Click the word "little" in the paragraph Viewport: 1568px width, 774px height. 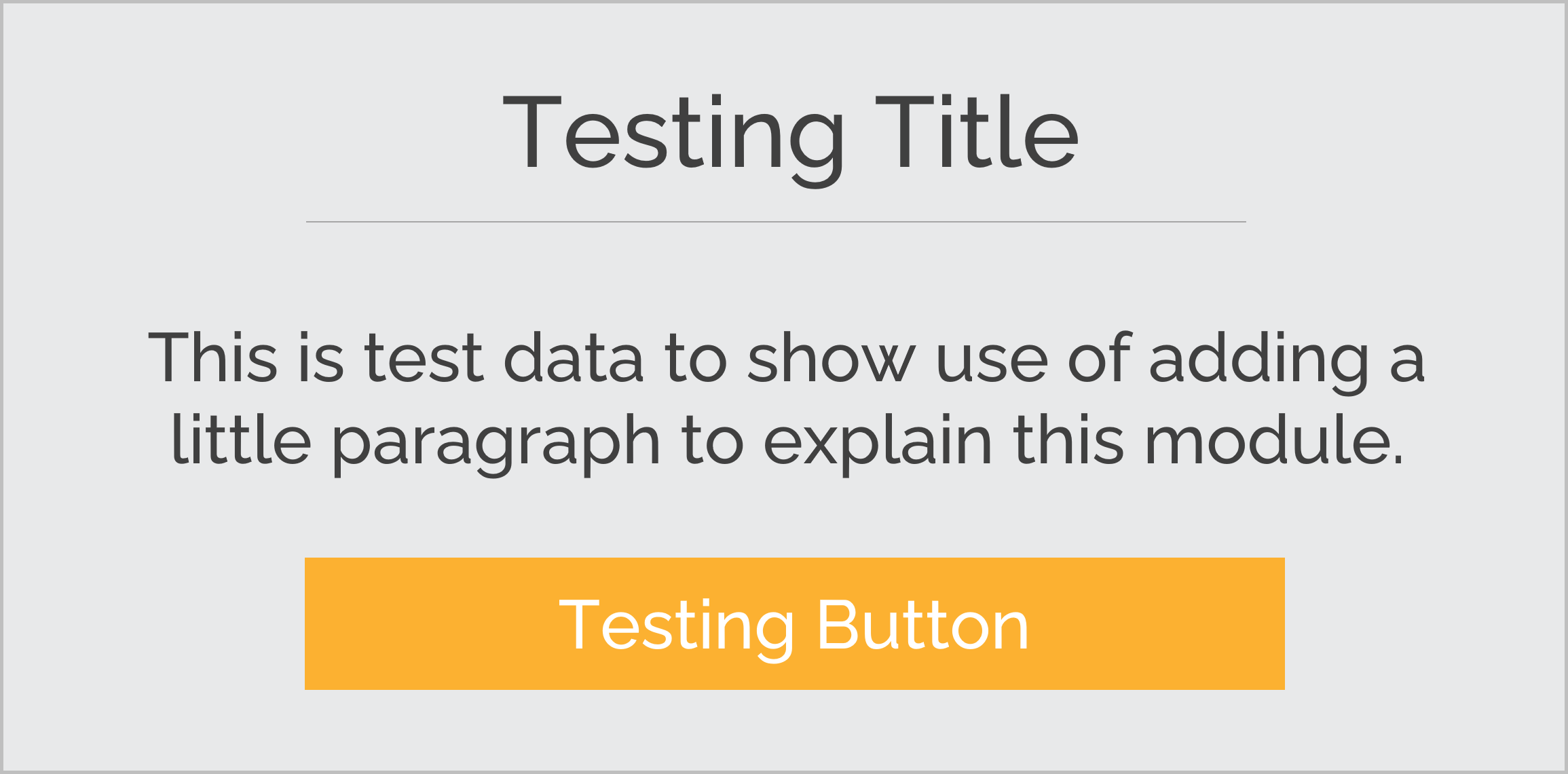(241, 439)
